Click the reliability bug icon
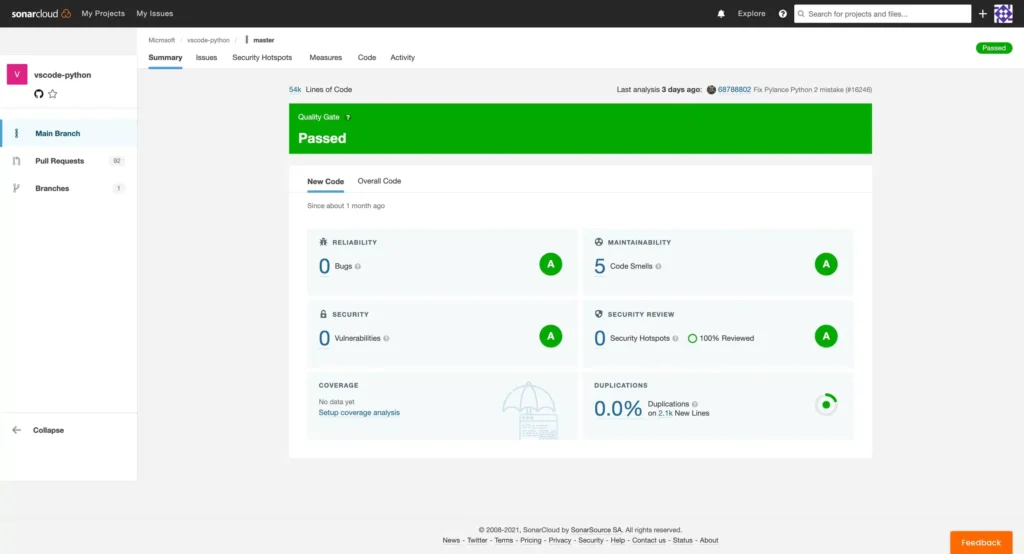1024x554 pixels. (x=323, y=242)
